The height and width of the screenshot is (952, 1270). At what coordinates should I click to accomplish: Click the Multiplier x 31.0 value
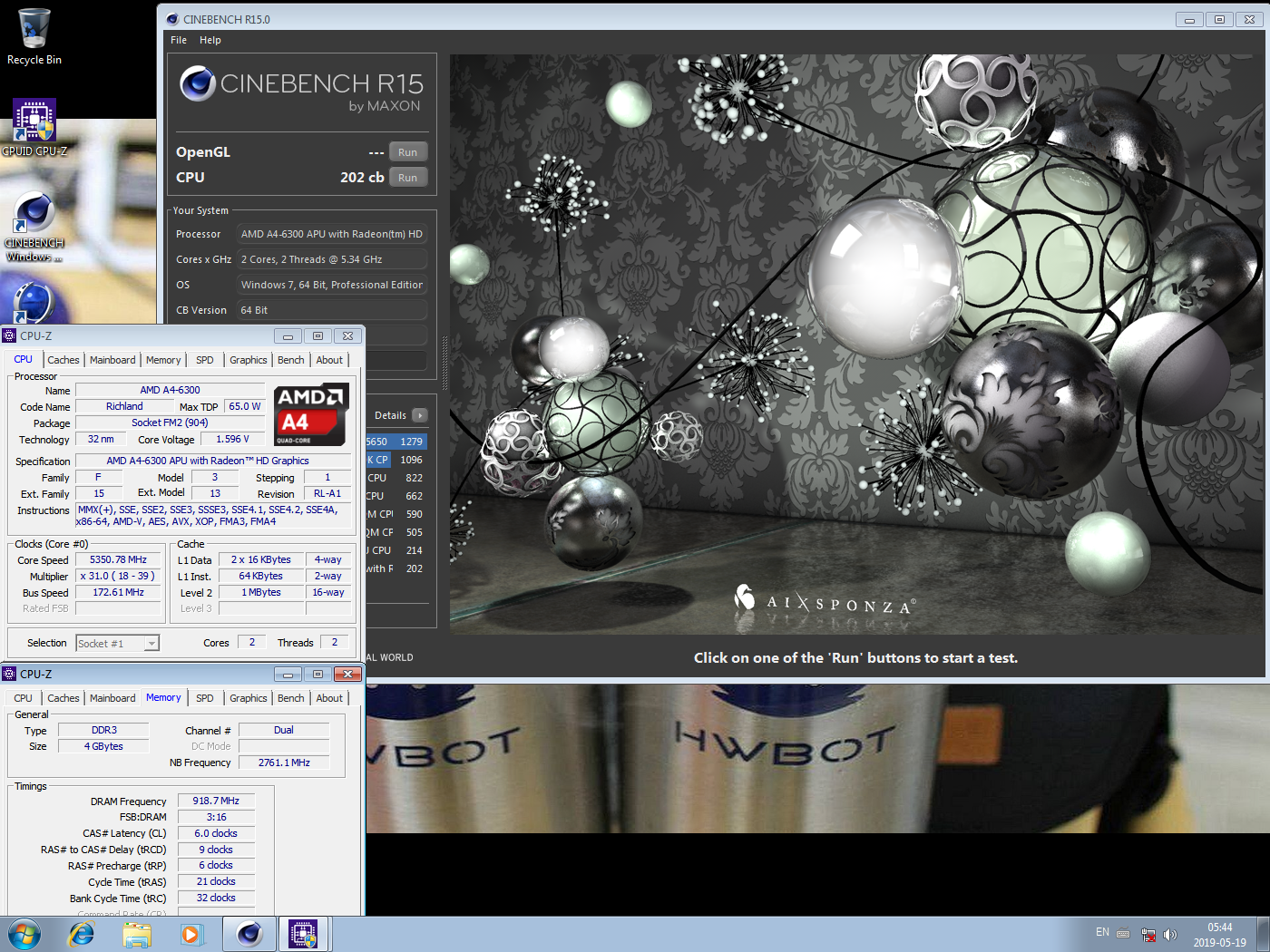point(118,576)
